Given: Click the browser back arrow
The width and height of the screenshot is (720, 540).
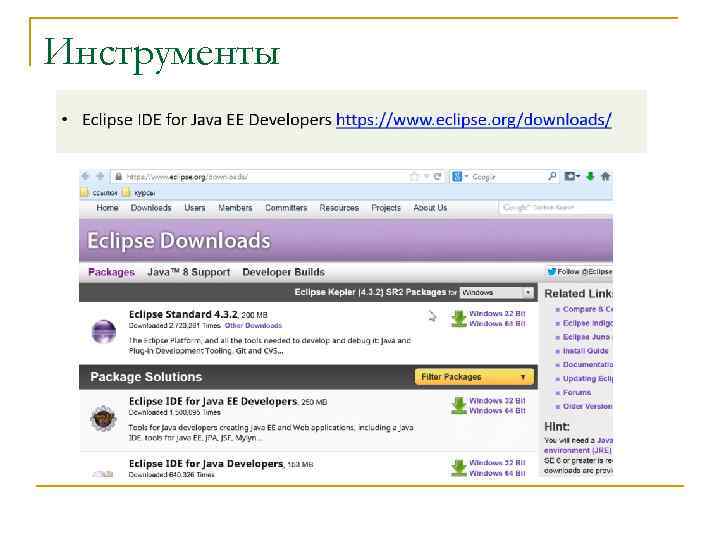Looking at the screenshot, I should (x=85, y=176).
